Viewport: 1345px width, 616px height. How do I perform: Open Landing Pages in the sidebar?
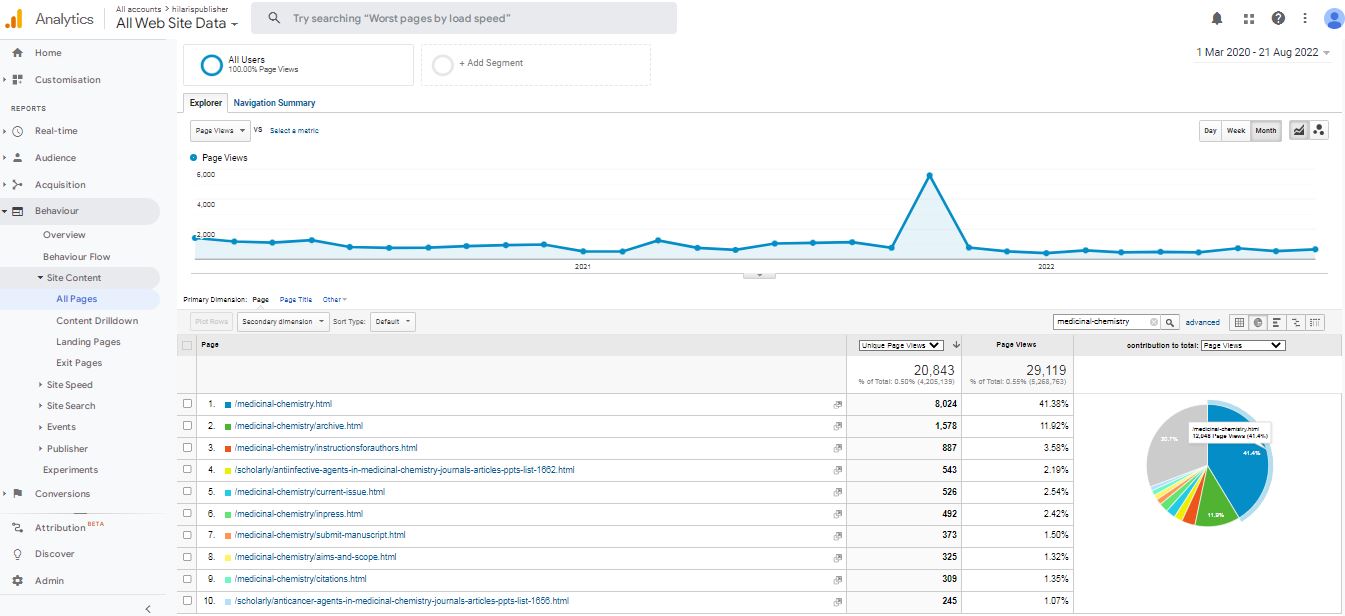[88, 342]
